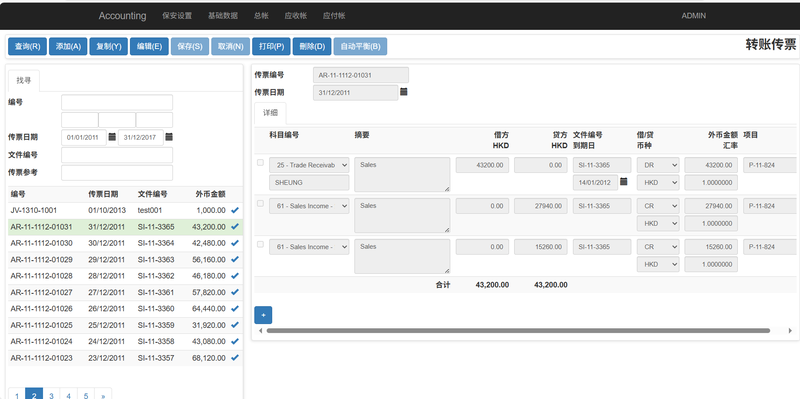Image resolution: width=800 pixels, height=399 pixels.
Task: Click checkmark on row AR-11-1112-01026
Action: (235, 308)
